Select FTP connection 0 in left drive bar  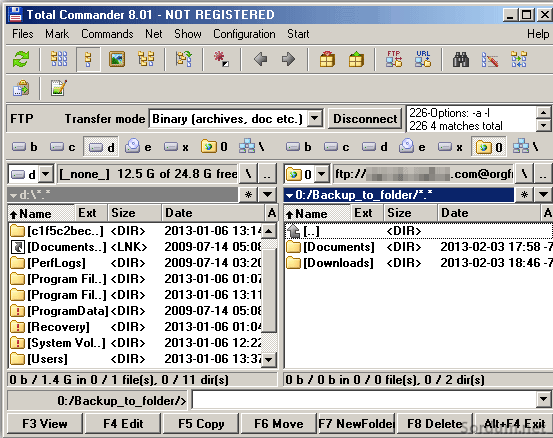(x=214, y=147)
